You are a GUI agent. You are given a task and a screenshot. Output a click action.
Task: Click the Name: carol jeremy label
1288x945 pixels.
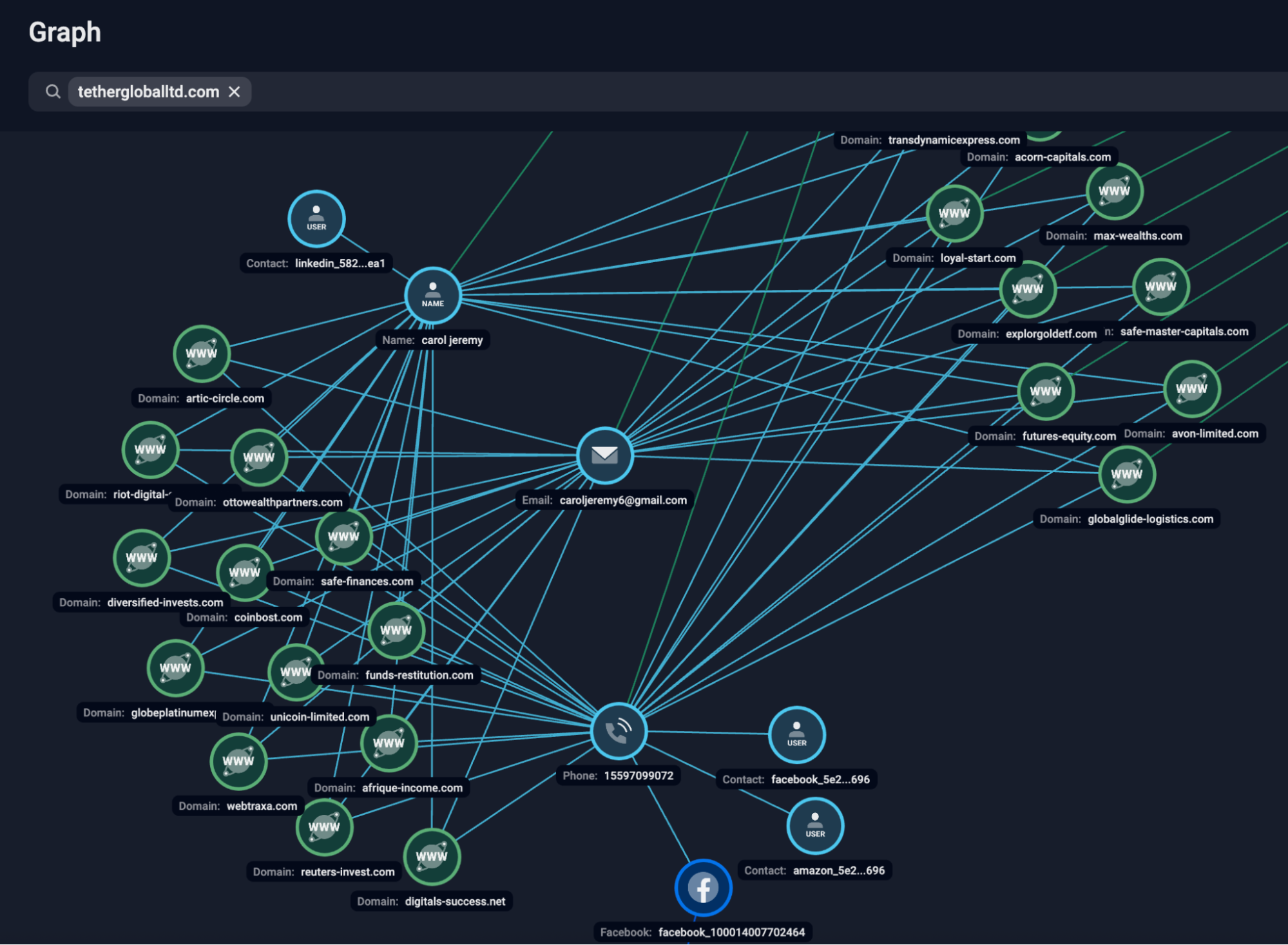pyautogui.click(x=432, y=340)
